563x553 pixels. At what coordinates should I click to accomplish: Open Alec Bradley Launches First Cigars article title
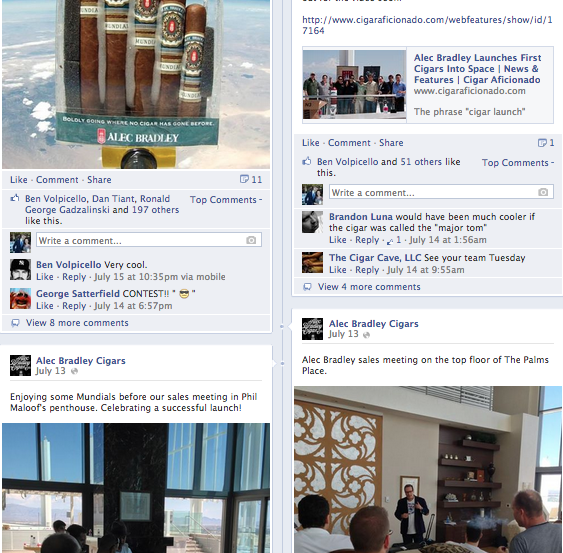coord(477,69)
